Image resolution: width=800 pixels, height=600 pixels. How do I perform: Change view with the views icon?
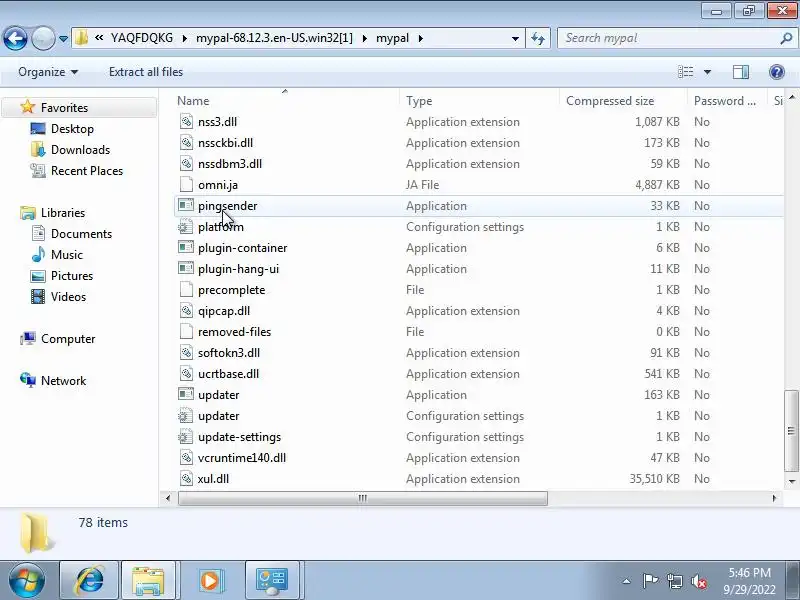click(x=685, y=72)
